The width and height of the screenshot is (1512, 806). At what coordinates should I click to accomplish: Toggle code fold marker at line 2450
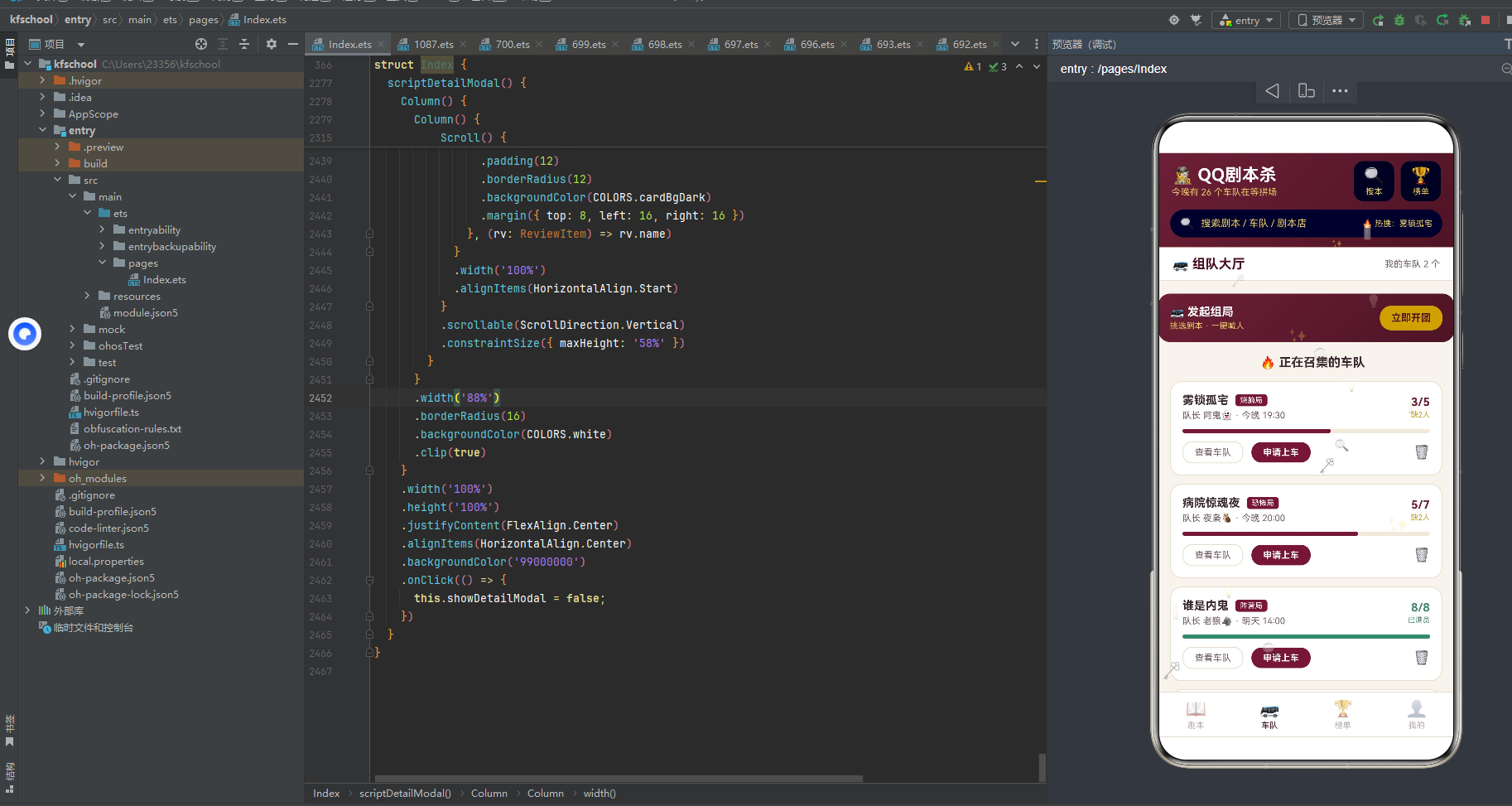click(x=369, y=361)
